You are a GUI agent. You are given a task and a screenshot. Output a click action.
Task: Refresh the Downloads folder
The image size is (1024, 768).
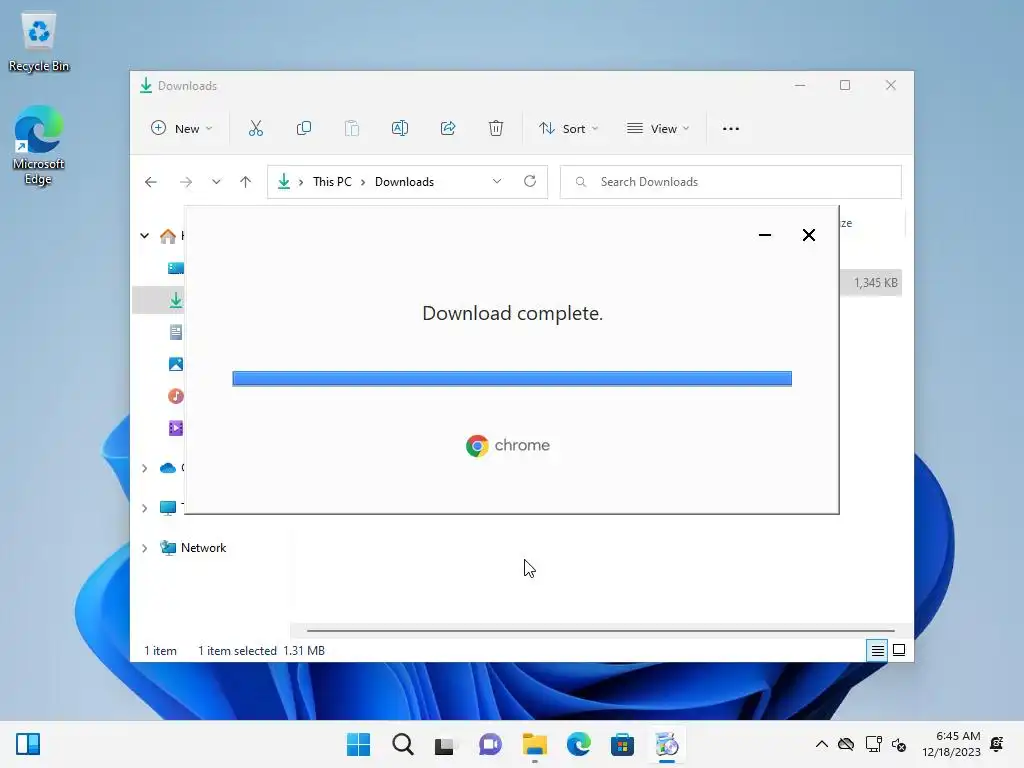pos(530,182)
